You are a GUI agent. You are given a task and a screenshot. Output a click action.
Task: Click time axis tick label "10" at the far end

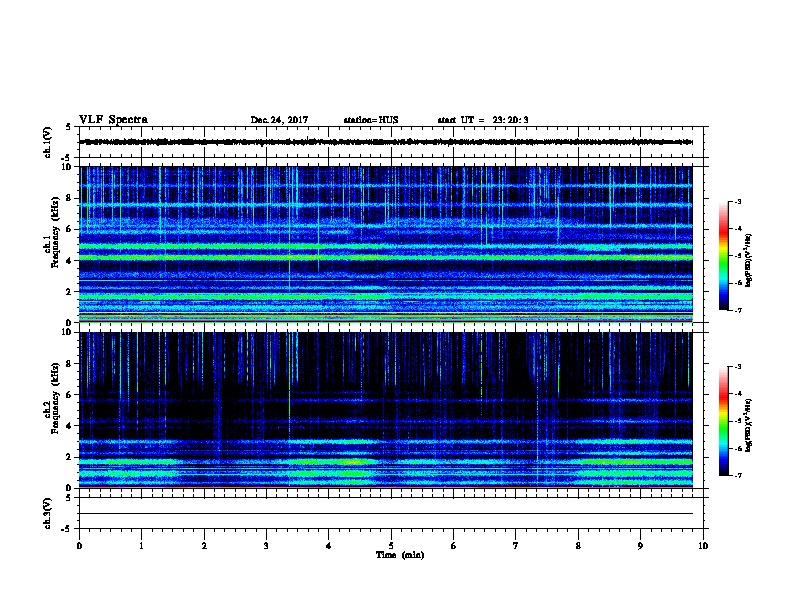pos(703,546)
